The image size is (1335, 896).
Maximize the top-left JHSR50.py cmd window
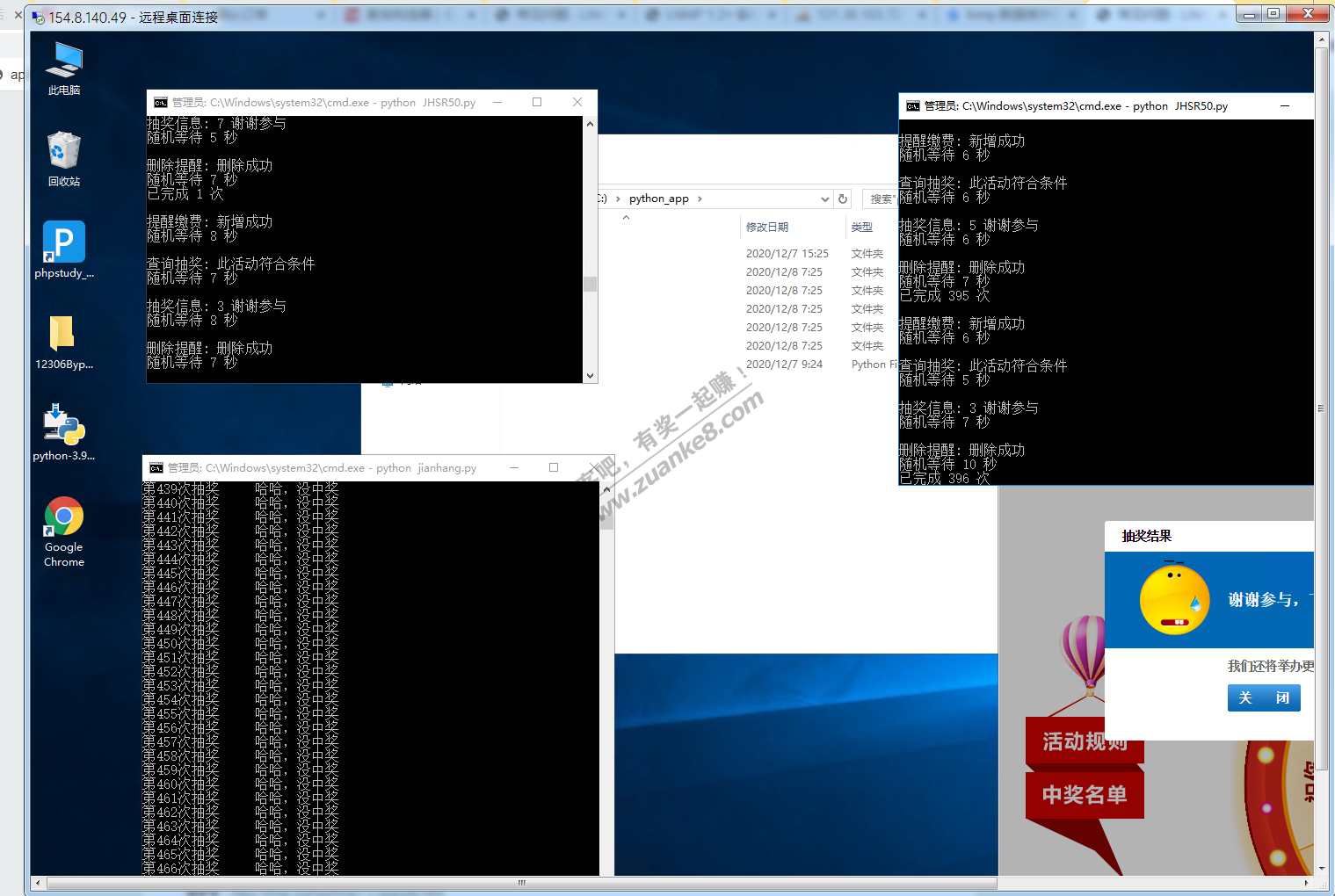click(x=537, y=103)
